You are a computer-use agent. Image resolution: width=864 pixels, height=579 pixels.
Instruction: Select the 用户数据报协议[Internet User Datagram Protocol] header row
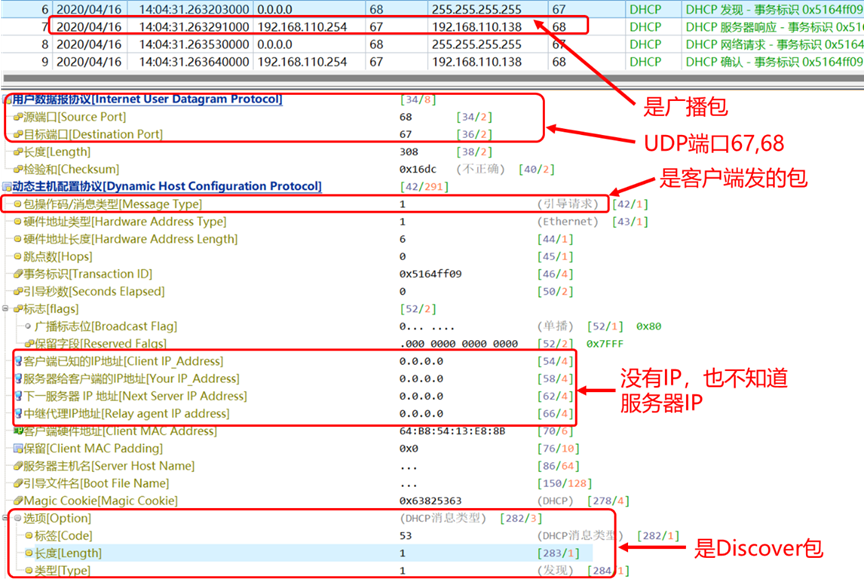coord(147,100)
